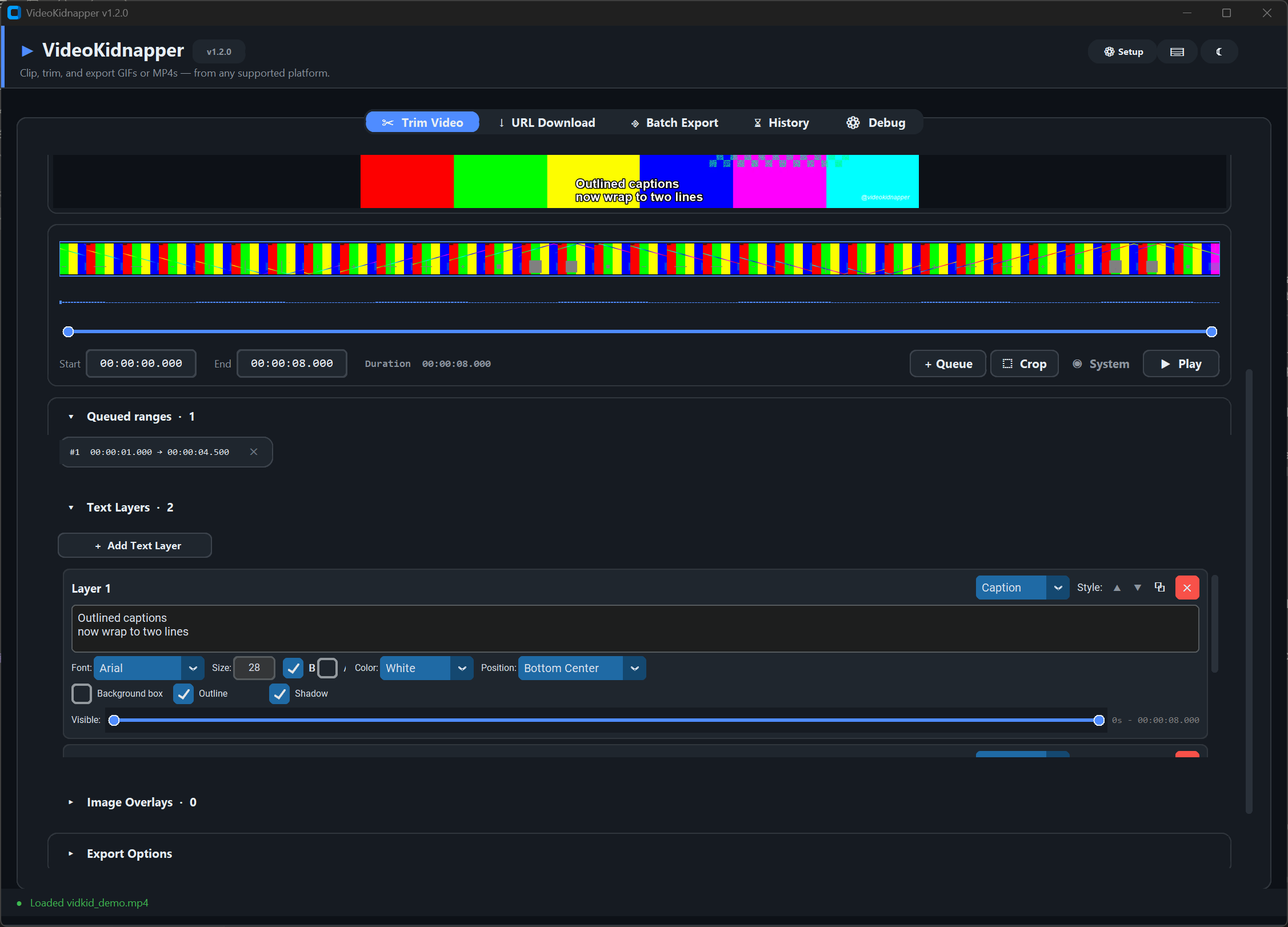
Task: Open the Setup gear button
Action: click(1123, 51)
